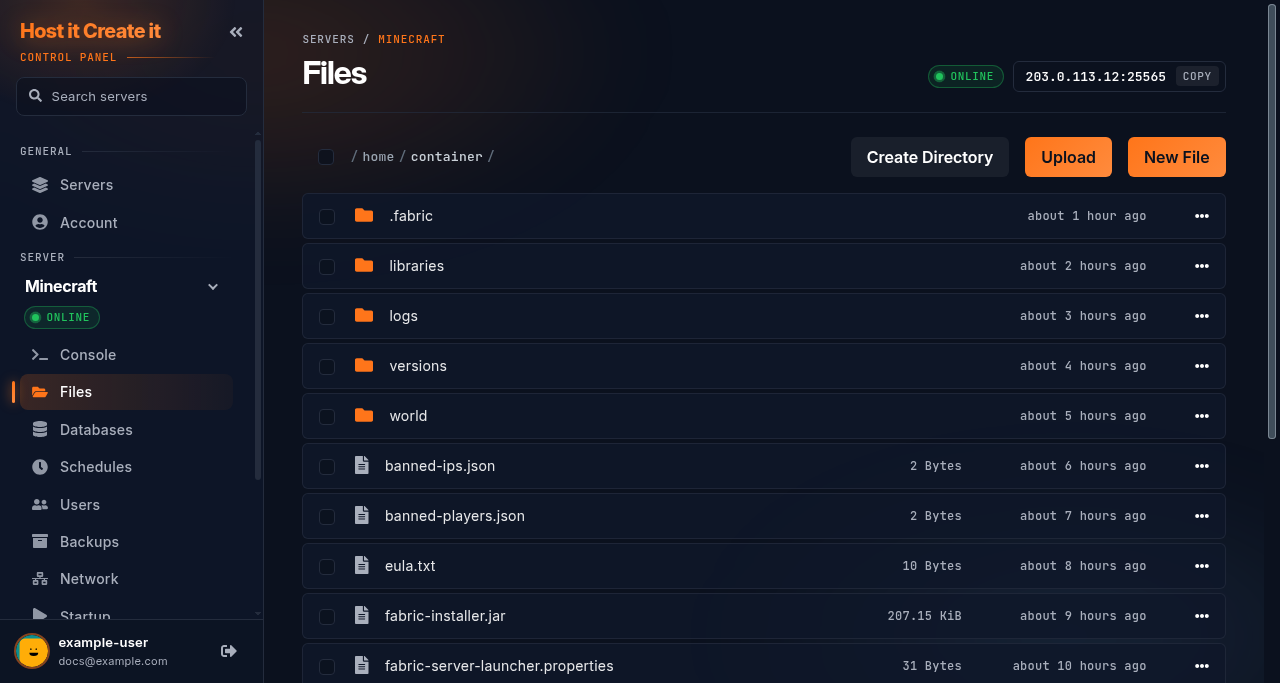Click the eula.txt file icon
1280x683 pixels.
coord(362,565)
